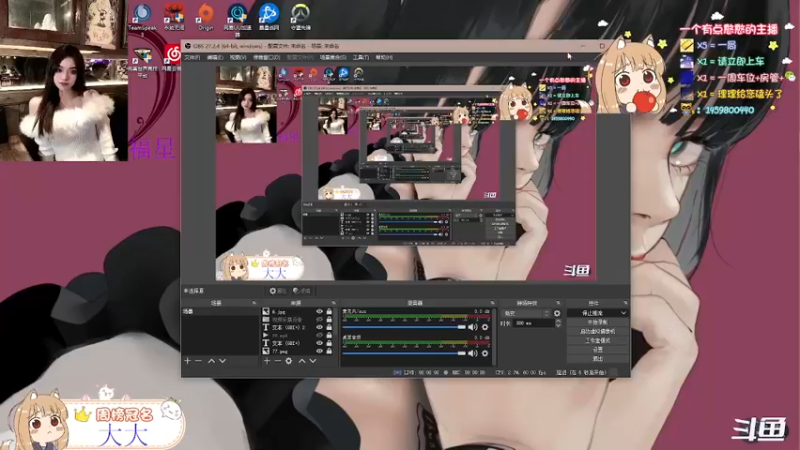This screenshot has width=800, height=450.
Task: Add a new source with the plus icon
Action: tap(266, 361)
